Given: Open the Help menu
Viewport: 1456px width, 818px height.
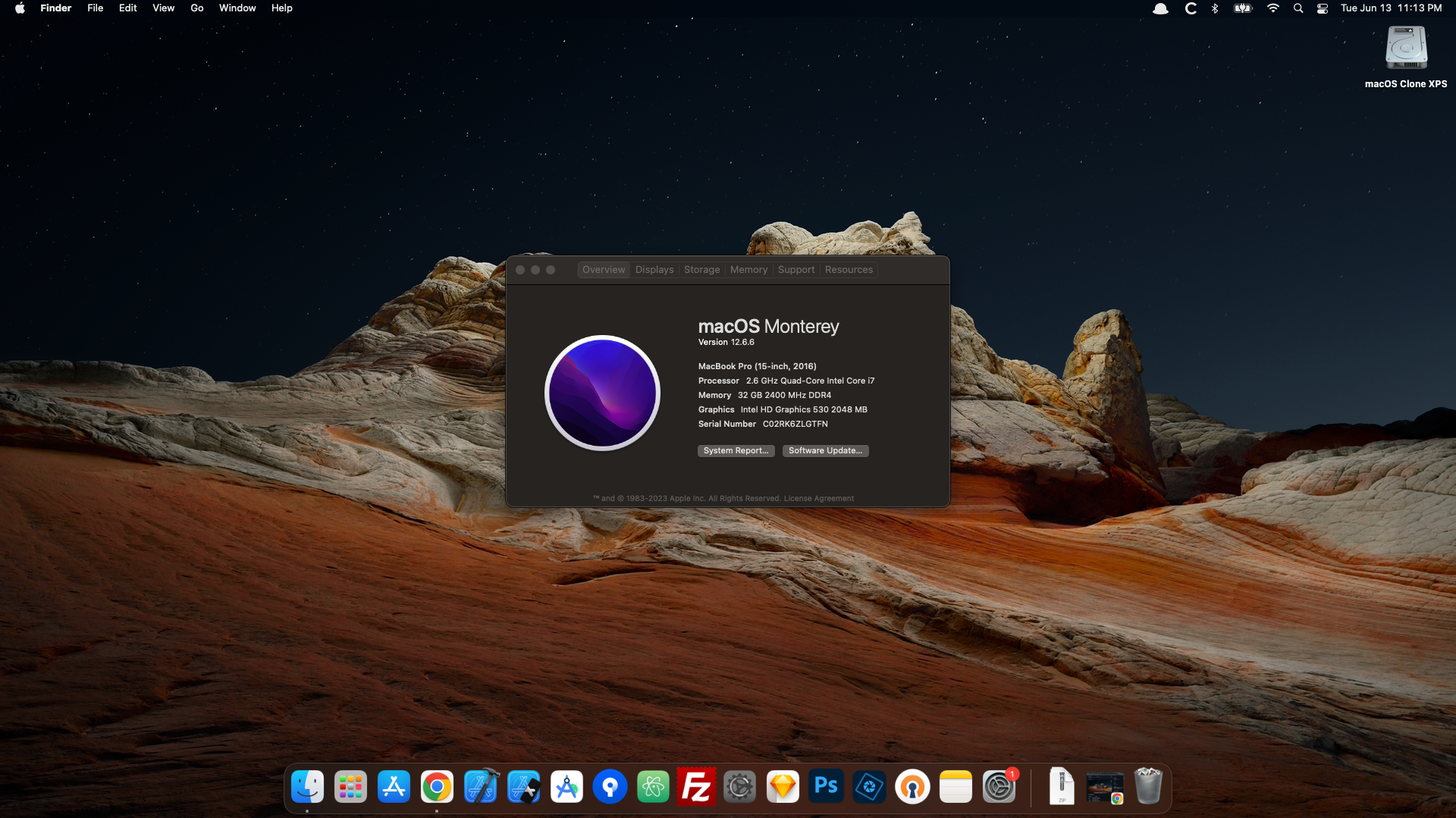Looking at the screenshot, I should [x=281, y=8].
